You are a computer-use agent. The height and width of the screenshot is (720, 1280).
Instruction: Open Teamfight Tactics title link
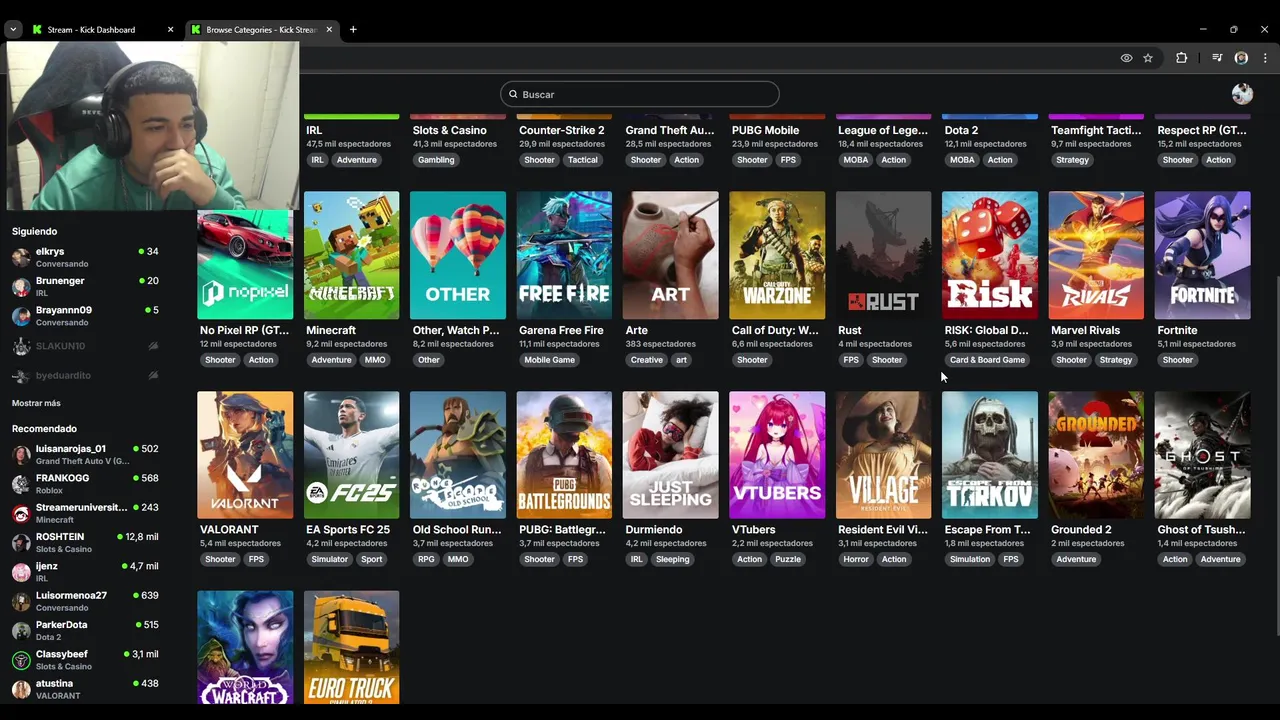point(1096,130)
